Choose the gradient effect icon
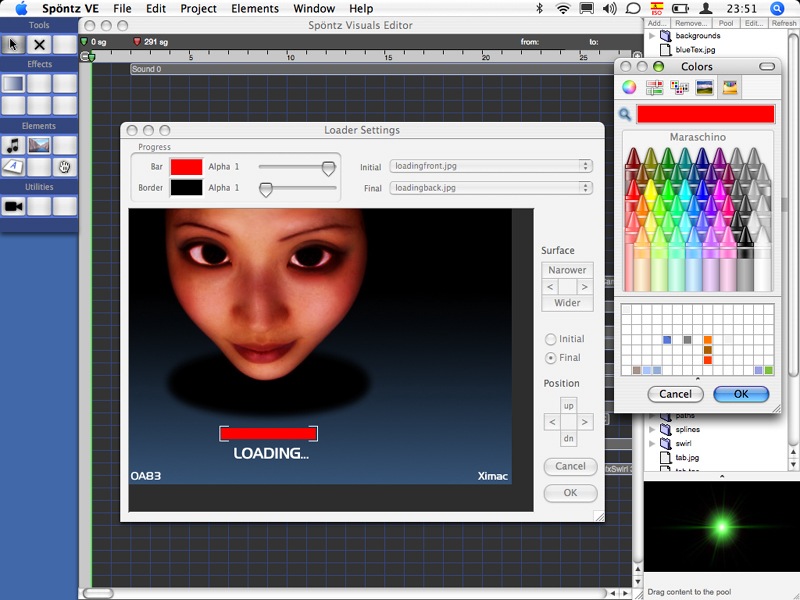800x600 pixels. [13, 84]
